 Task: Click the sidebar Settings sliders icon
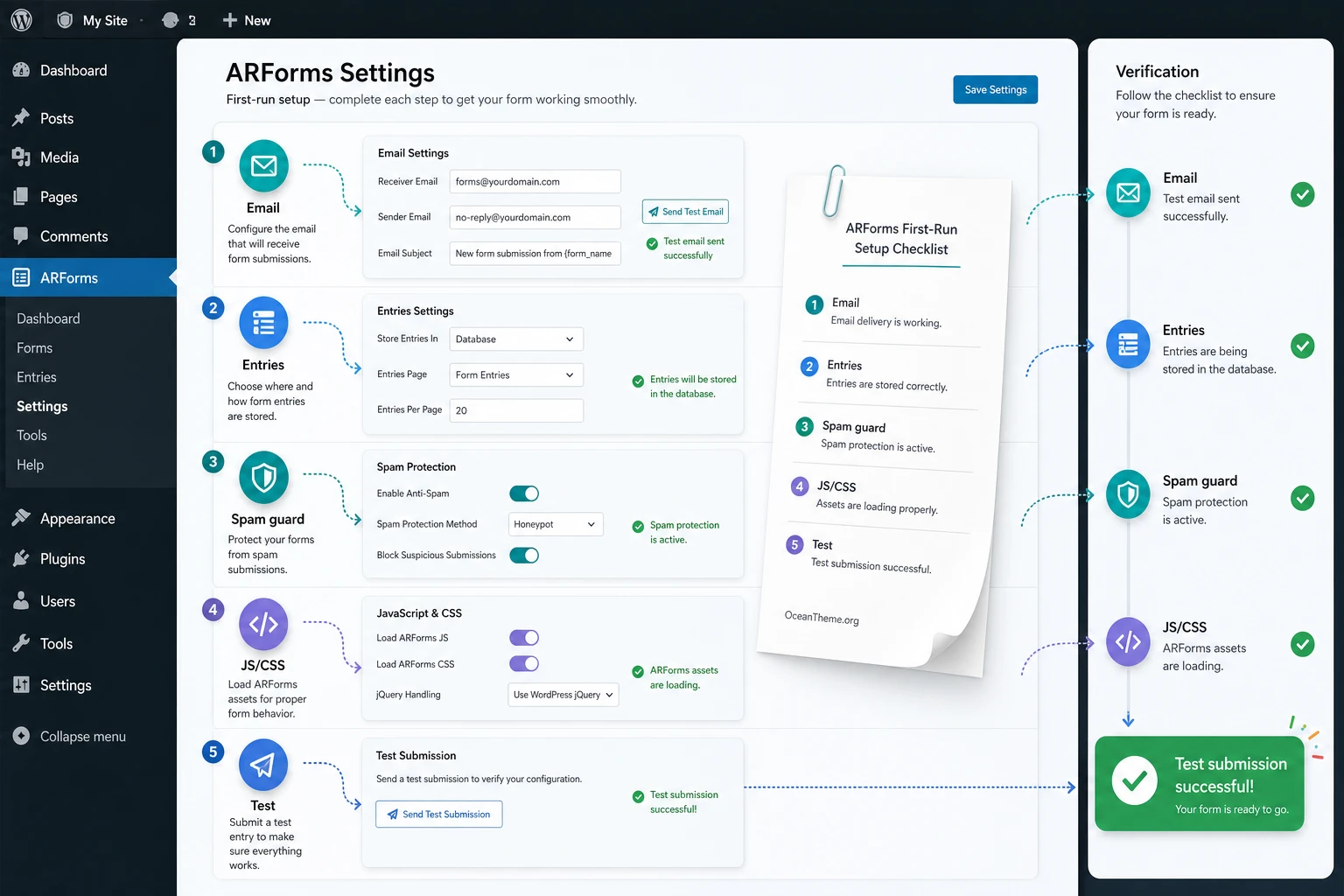pos(21,684)
